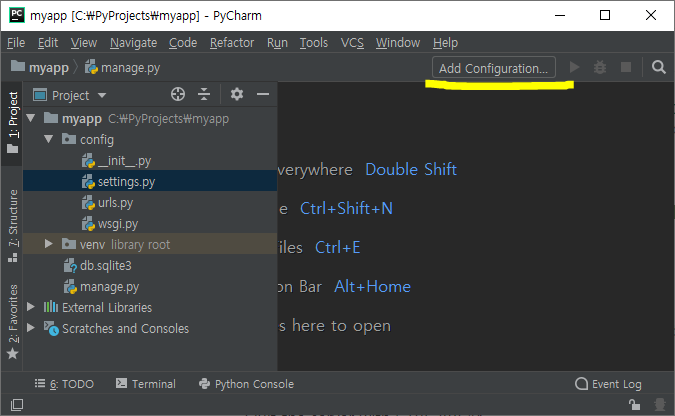
Task: Expand Scratches and Consoles node
Action: (x=31, y=328)
